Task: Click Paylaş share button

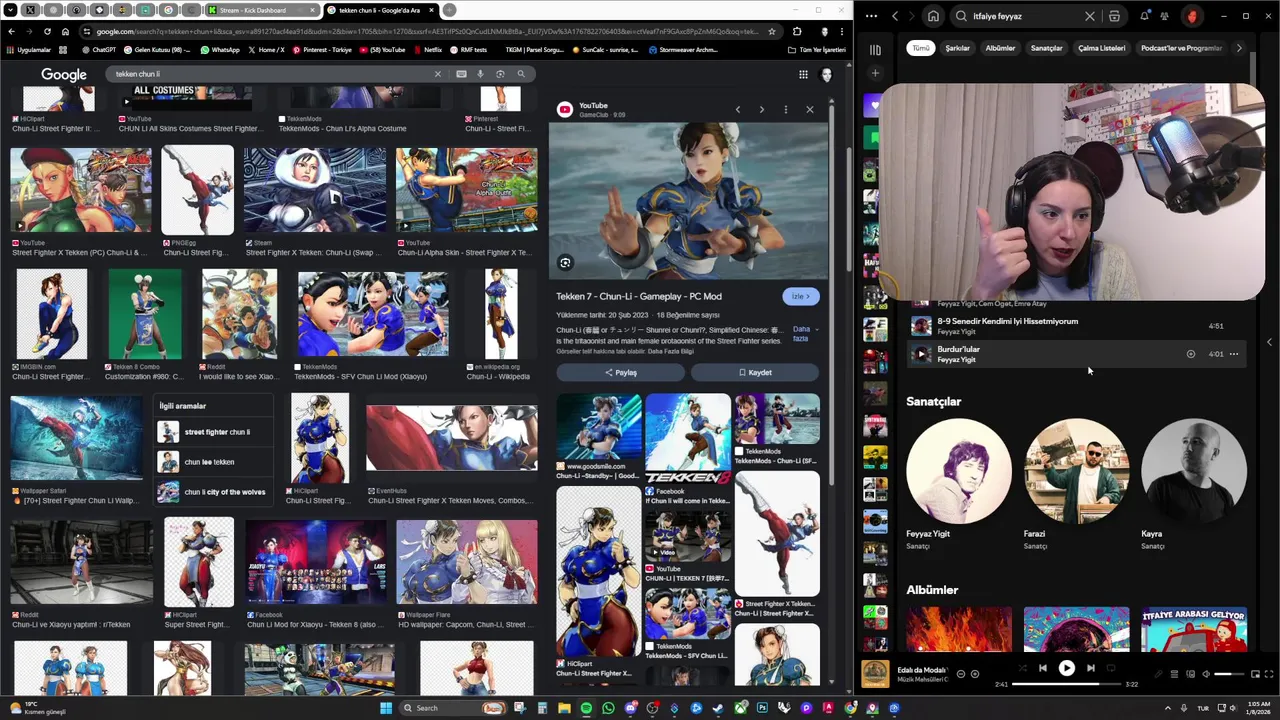Action: (x=620, y=372)
